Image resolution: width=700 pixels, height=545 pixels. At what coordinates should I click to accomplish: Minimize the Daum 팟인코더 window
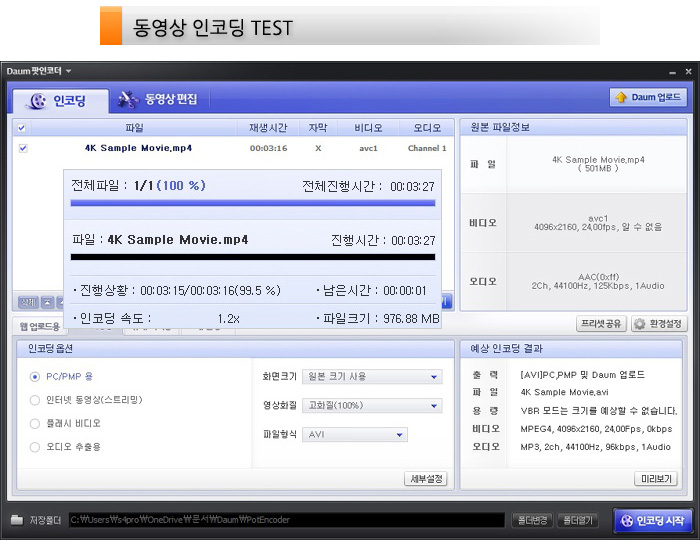coord(672,72)
